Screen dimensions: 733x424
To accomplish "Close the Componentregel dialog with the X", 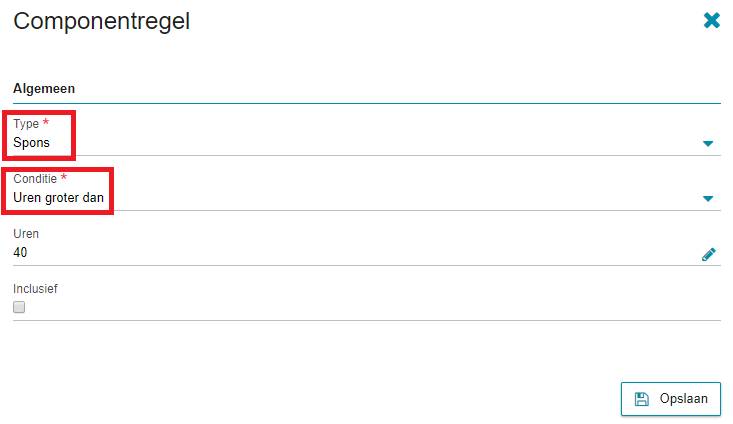I will pos(711,20).
